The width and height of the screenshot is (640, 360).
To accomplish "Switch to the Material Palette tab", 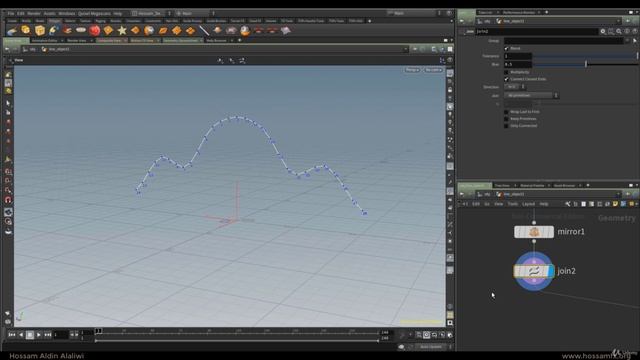I will pyautogui.click(x=532, y=185).
